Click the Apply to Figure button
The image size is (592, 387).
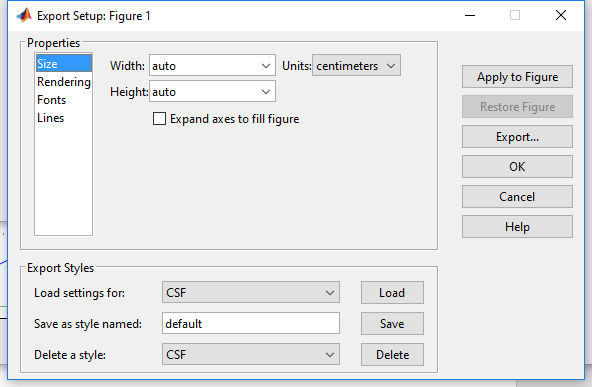(x=517, y=77)
